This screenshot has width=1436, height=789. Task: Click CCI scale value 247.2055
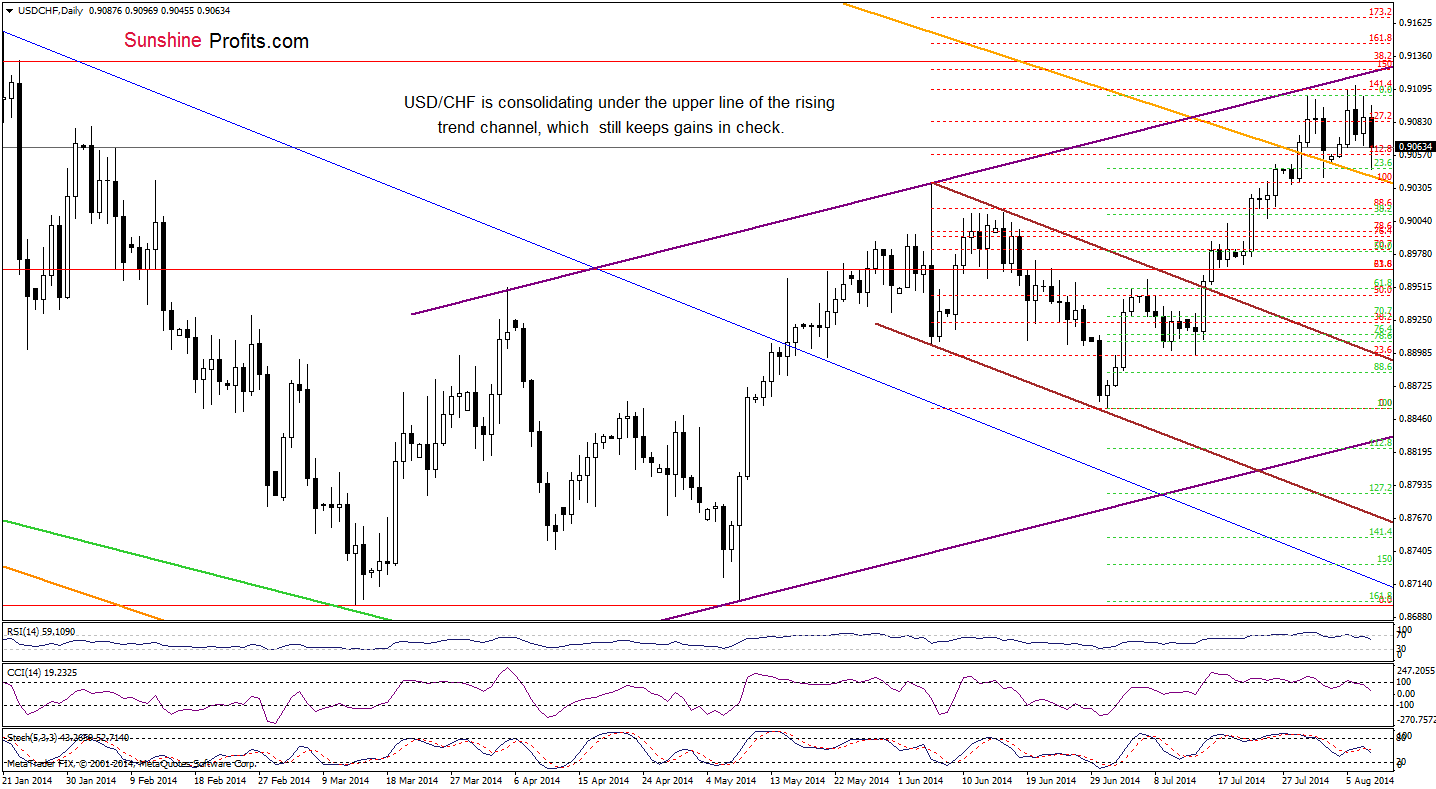(x=1415, y=669)
